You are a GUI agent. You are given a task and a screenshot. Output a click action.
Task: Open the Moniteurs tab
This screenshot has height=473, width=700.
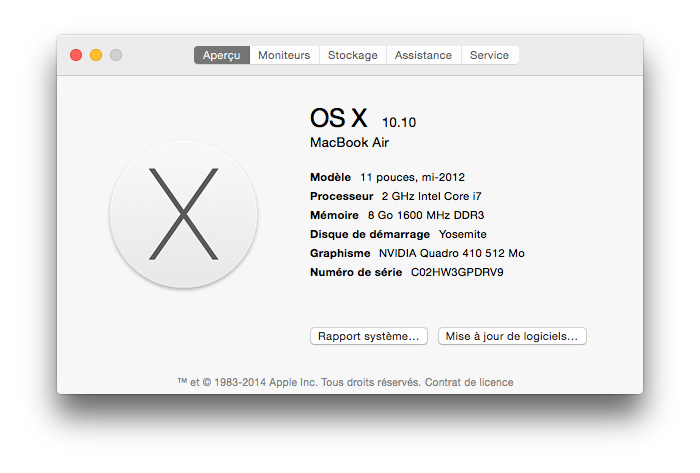(x=284, y=55)
